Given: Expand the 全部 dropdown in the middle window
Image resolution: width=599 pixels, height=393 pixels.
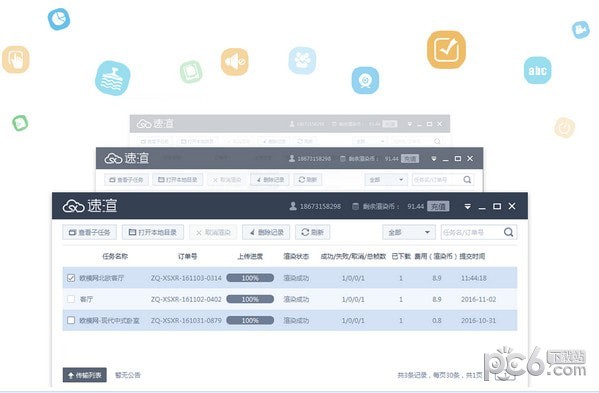Looking at the screenshot, I should pyautogui.click(x=386, y=180).
